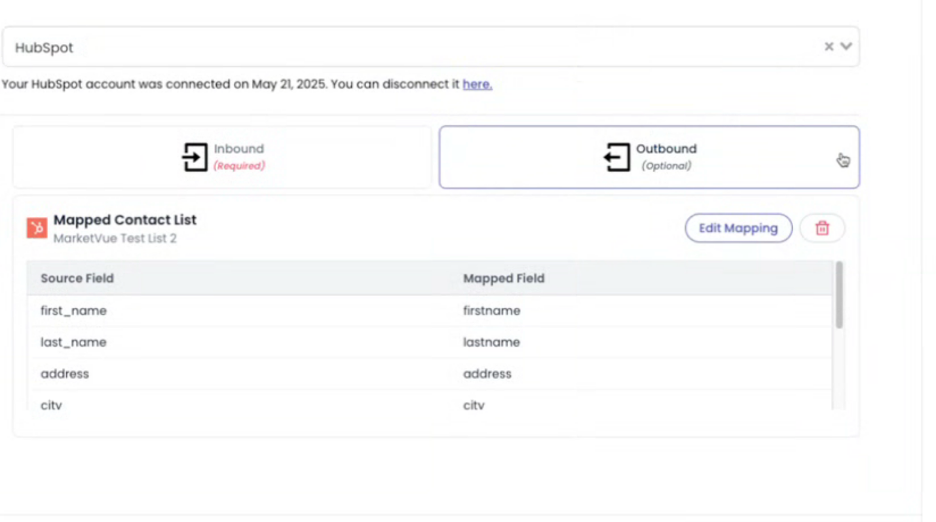Click the 'first_name' source field cell
The height and width of the screenshot is (522, 936).
73,311
